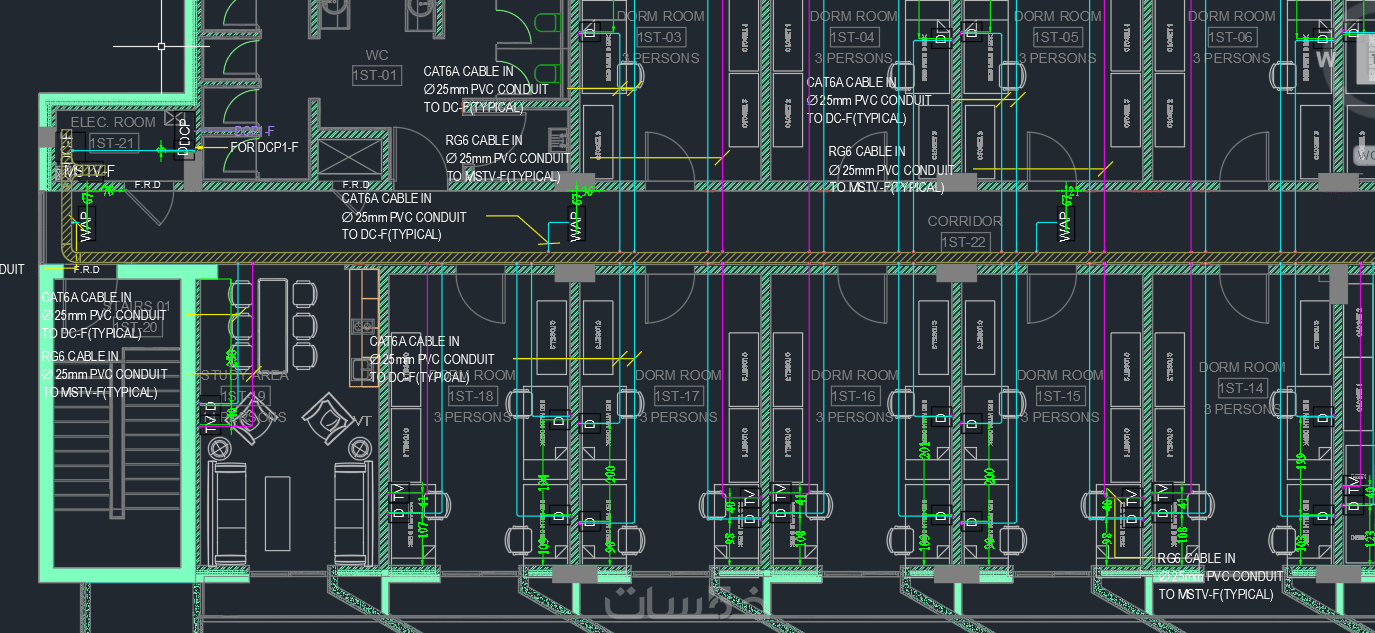This screenshot has width=1375, height=633.
Task: Select the 1ST-06 room tag
Action: point(1230,37)
